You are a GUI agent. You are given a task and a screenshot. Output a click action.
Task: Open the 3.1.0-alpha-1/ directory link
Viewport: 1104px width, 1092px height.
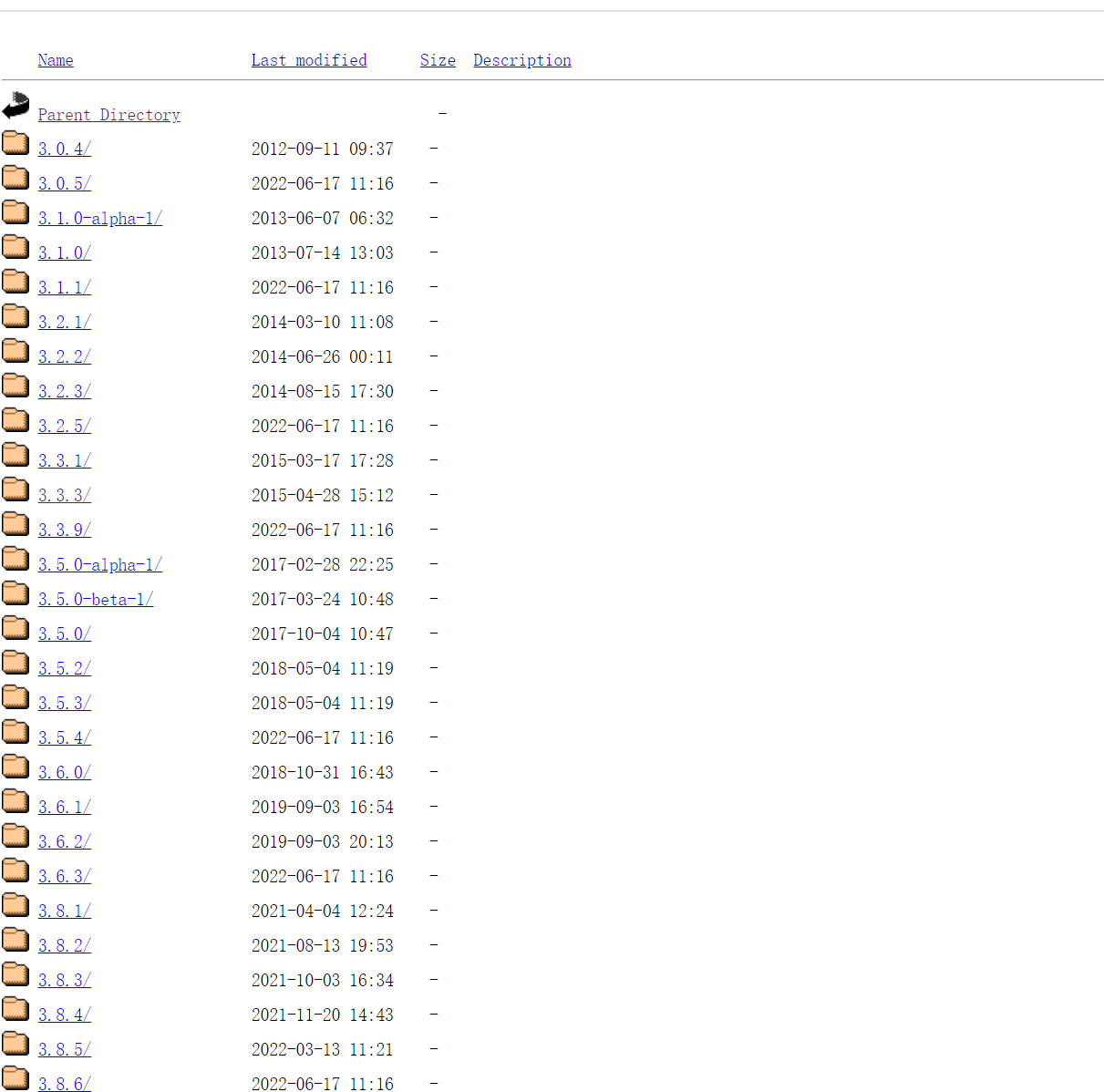[100, 218]
